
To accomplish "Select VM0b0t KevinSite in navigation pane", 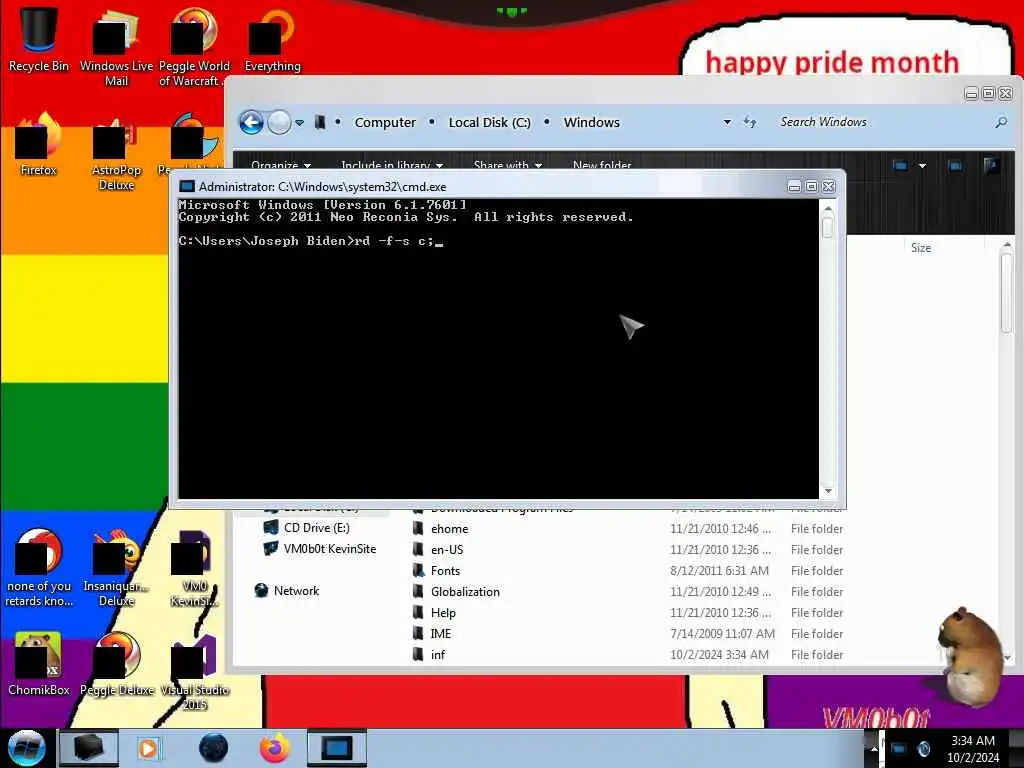I will point(320,549).
